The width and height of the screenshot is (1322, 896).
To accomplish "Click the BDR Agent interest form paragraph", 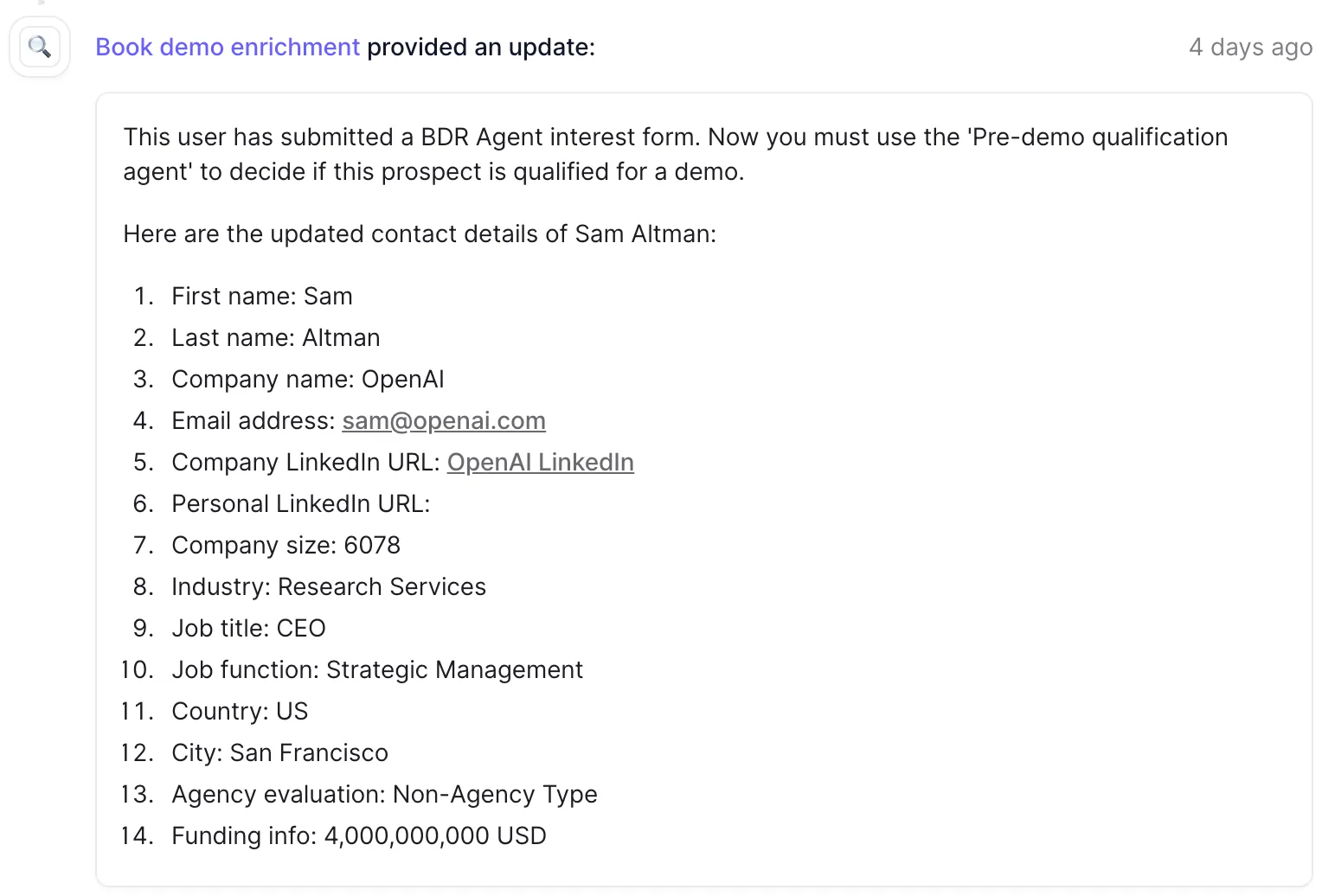I will [x=675, y=155].
